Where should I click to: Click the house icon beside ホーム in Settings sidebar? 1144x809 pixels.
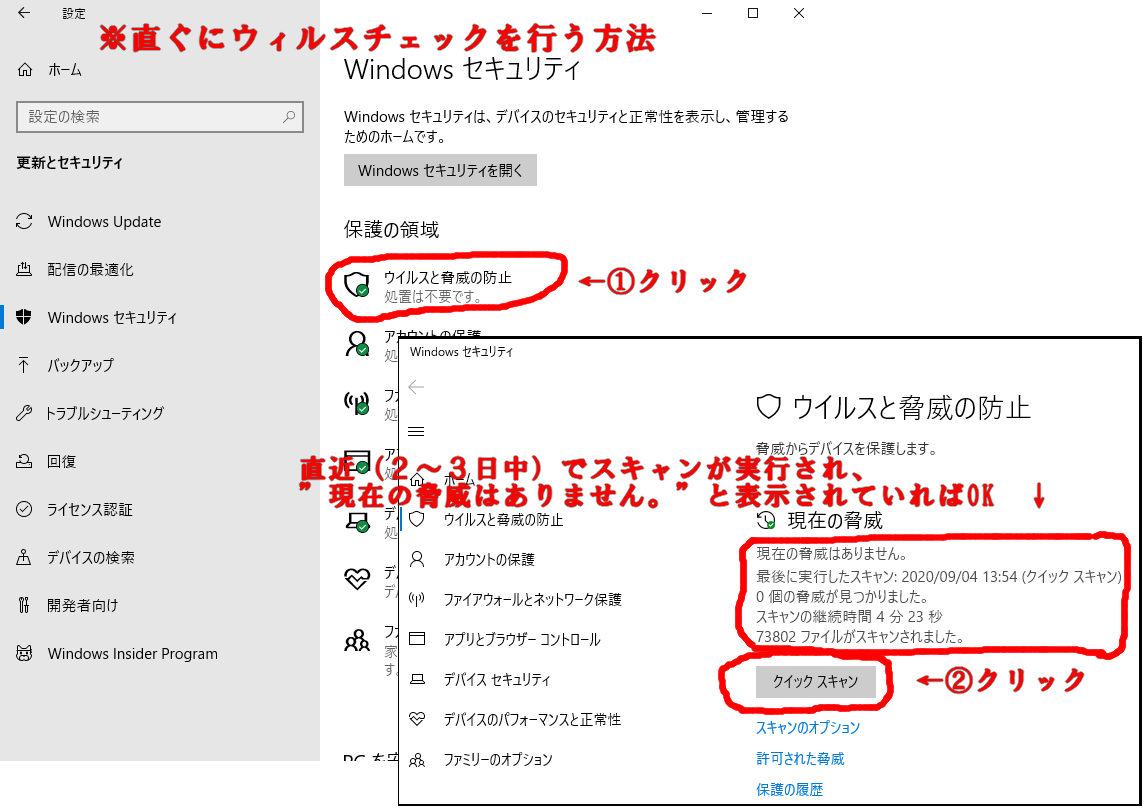[25, 70]
